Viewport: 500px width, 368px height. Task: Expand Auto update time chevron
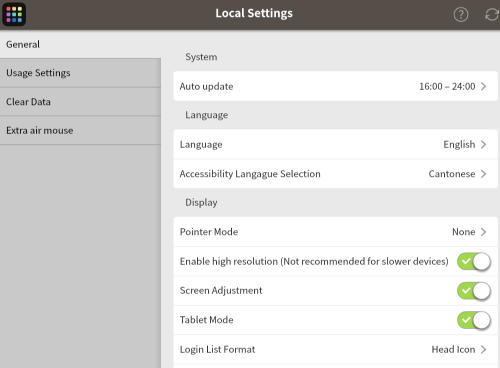pos(484,86)
